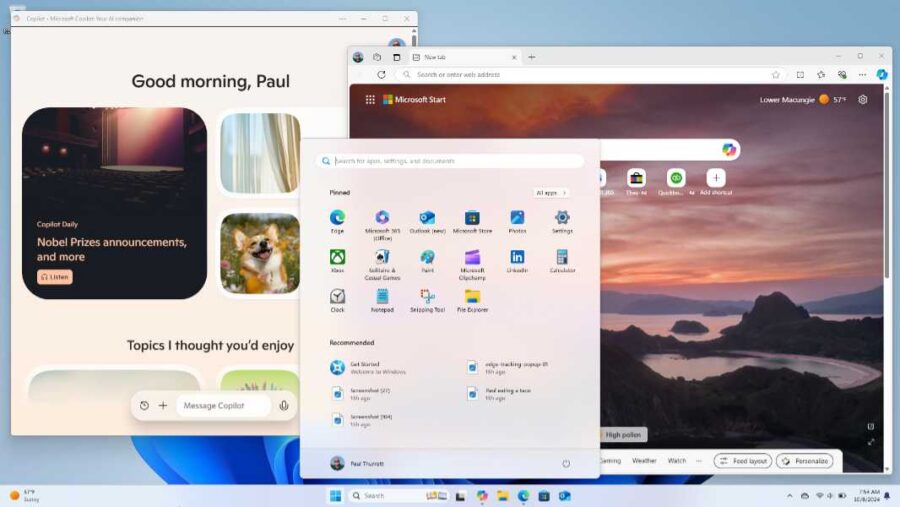
Task: Open Edge split screen icon
Action: pyautogui.click(x=800, y=75)
